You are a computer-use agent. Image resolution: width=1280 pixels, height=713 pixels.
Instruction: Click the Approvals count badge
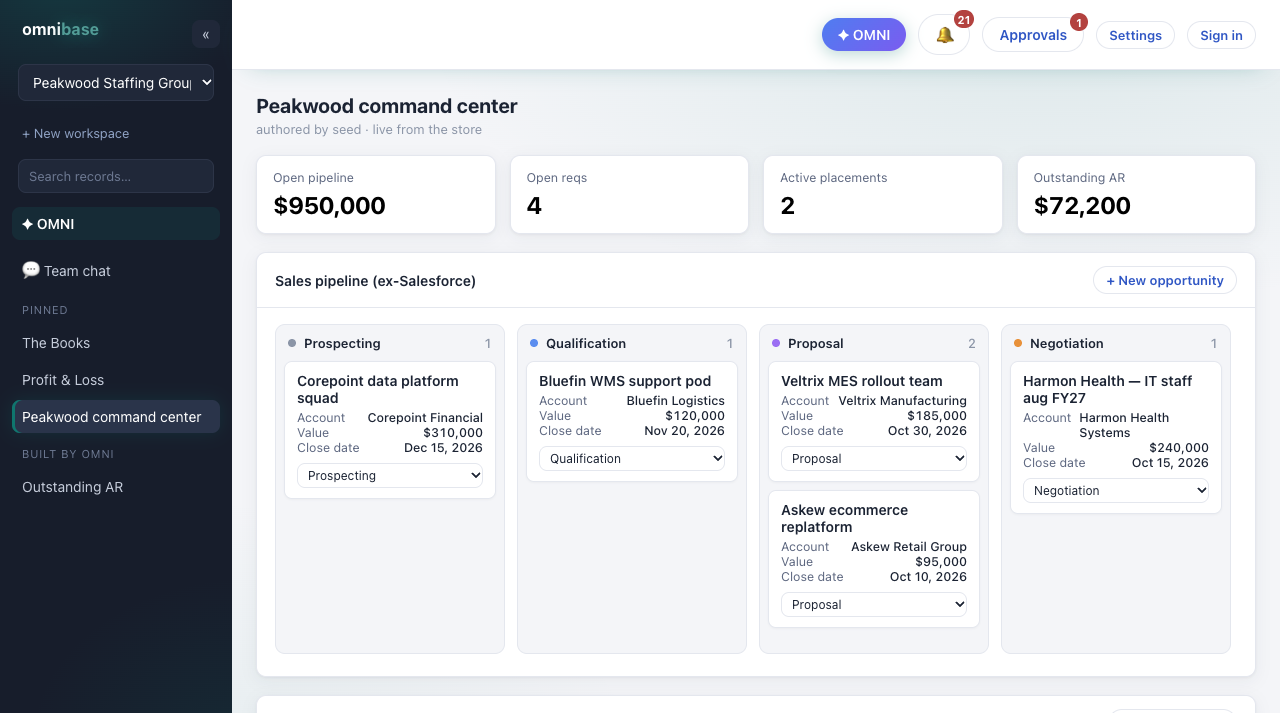pos(1079,22)
